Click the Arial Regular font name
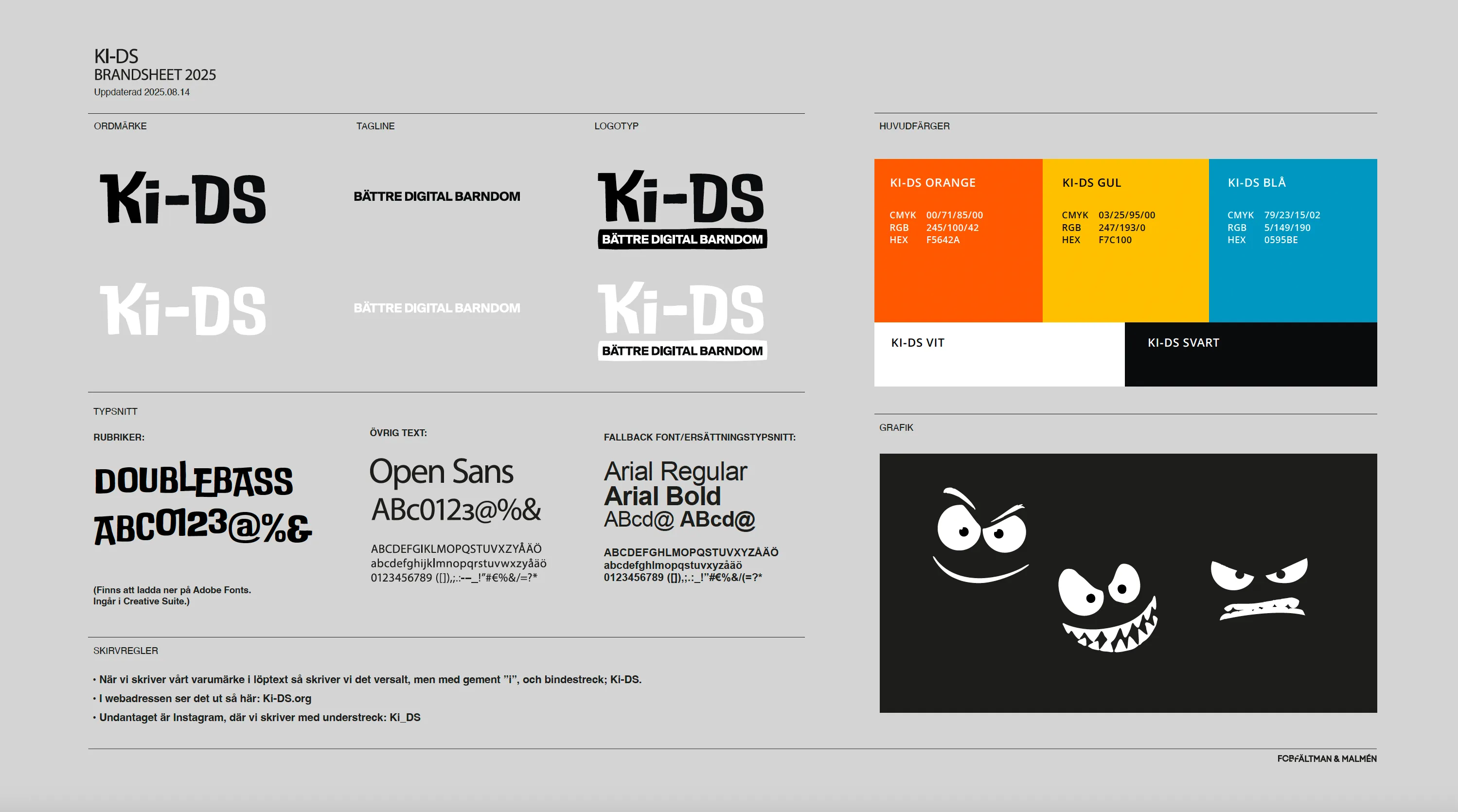This screenshot has width=1458, height=812. [x=676, y=471]
